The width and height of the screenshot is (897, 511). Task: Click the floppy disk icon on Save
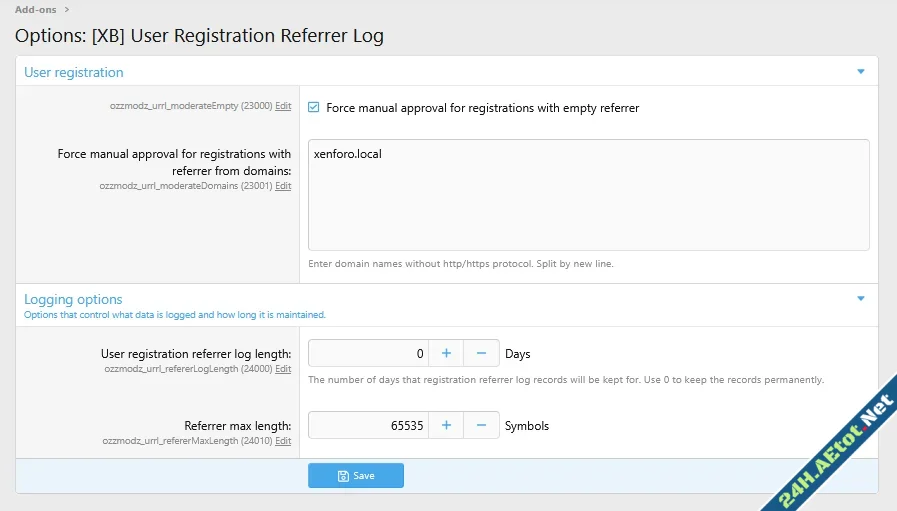[x=343, y=476]
